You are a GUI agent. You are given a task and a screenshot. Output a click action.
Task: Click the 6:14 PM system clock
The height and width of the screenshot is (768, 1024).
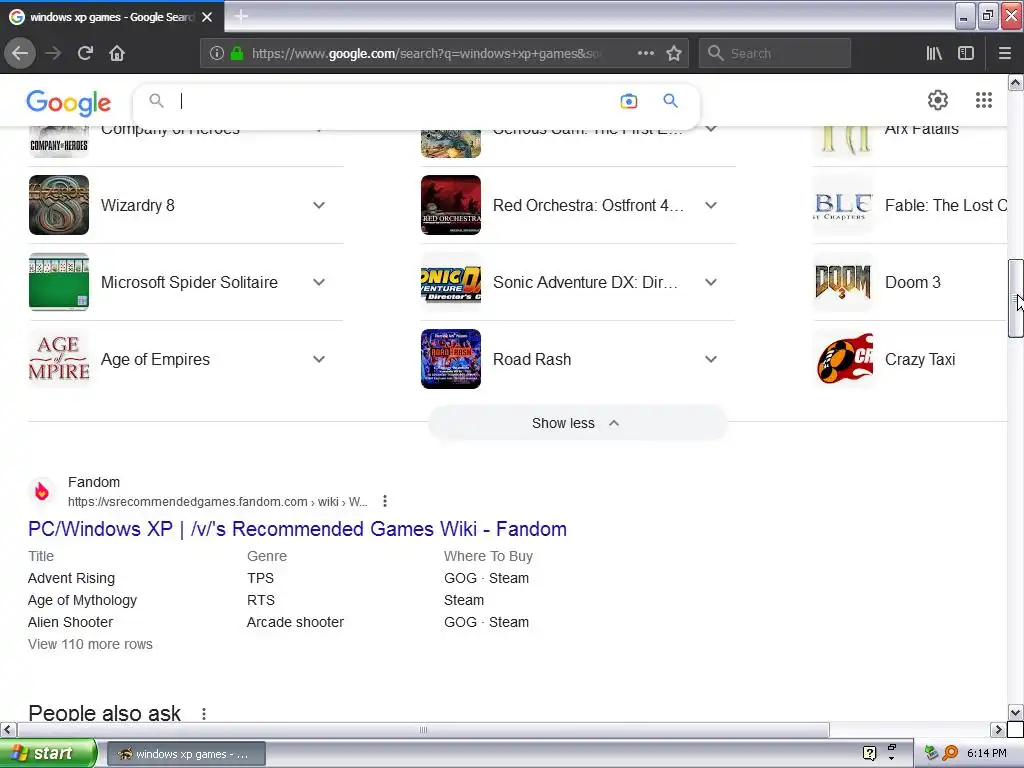pos(986,753)
